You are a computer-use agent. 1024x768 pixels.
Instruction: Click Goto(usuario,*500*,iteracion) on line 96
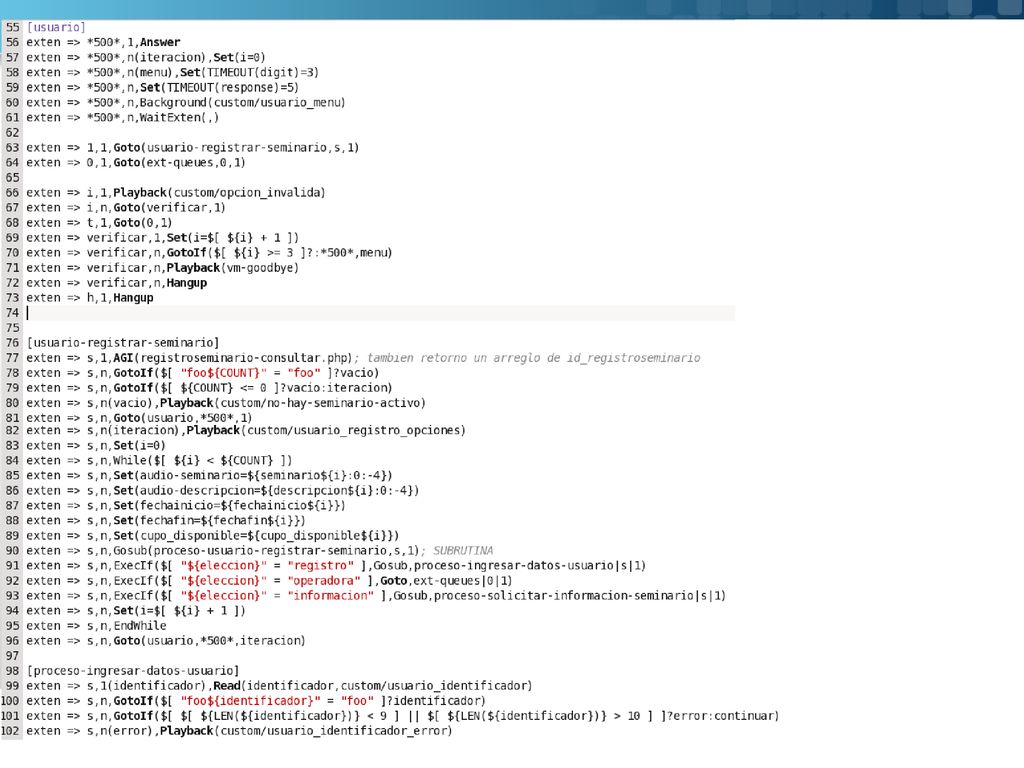coord(210,641)
